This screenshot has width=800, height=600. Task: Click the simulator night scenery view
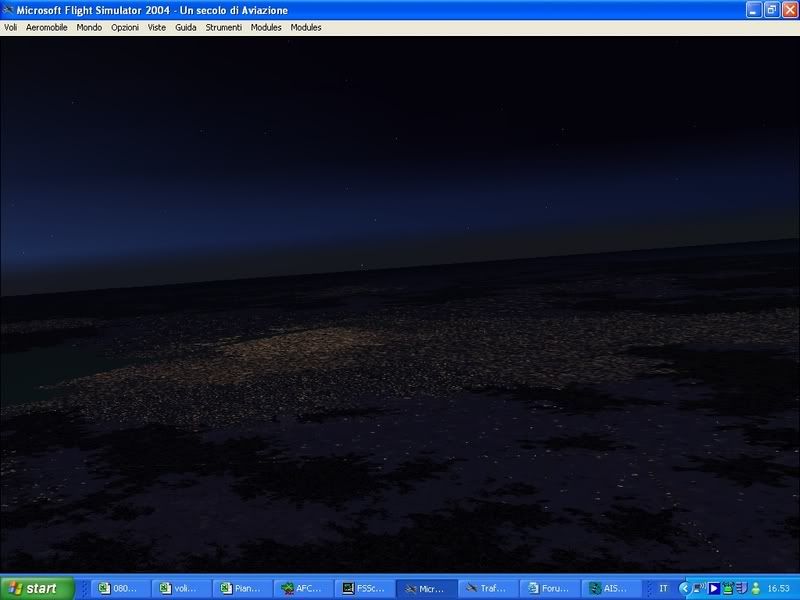400,304
